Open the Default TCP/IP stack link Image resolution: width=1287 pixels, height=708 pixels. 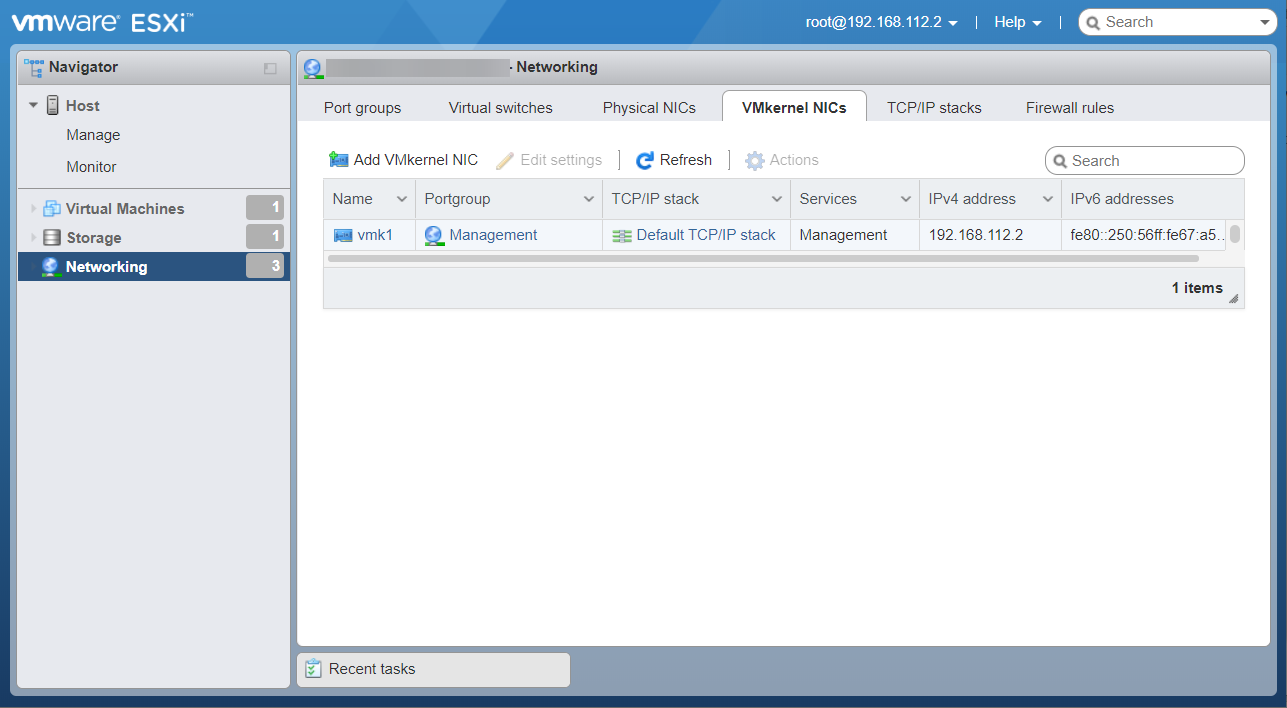click(x=706, y=235)
